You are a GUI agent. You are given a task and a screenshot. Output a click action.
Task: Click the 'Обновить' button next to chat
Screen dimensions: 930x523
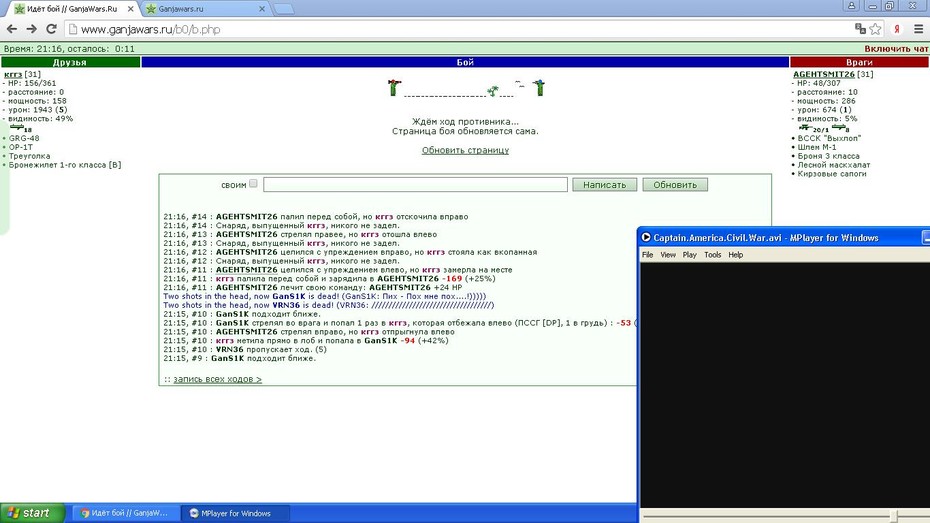coord(675,184)
